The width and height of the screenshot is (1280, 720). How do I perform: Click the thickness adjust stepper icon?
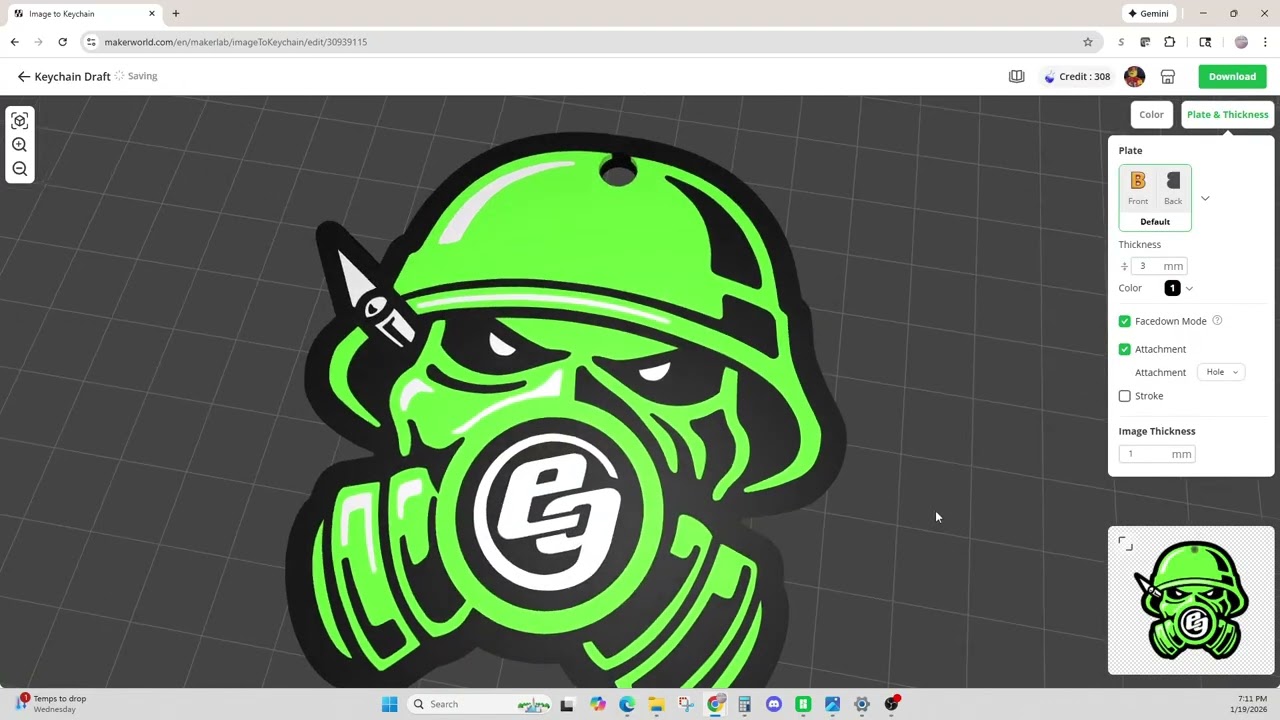[x=1124, y=266]
